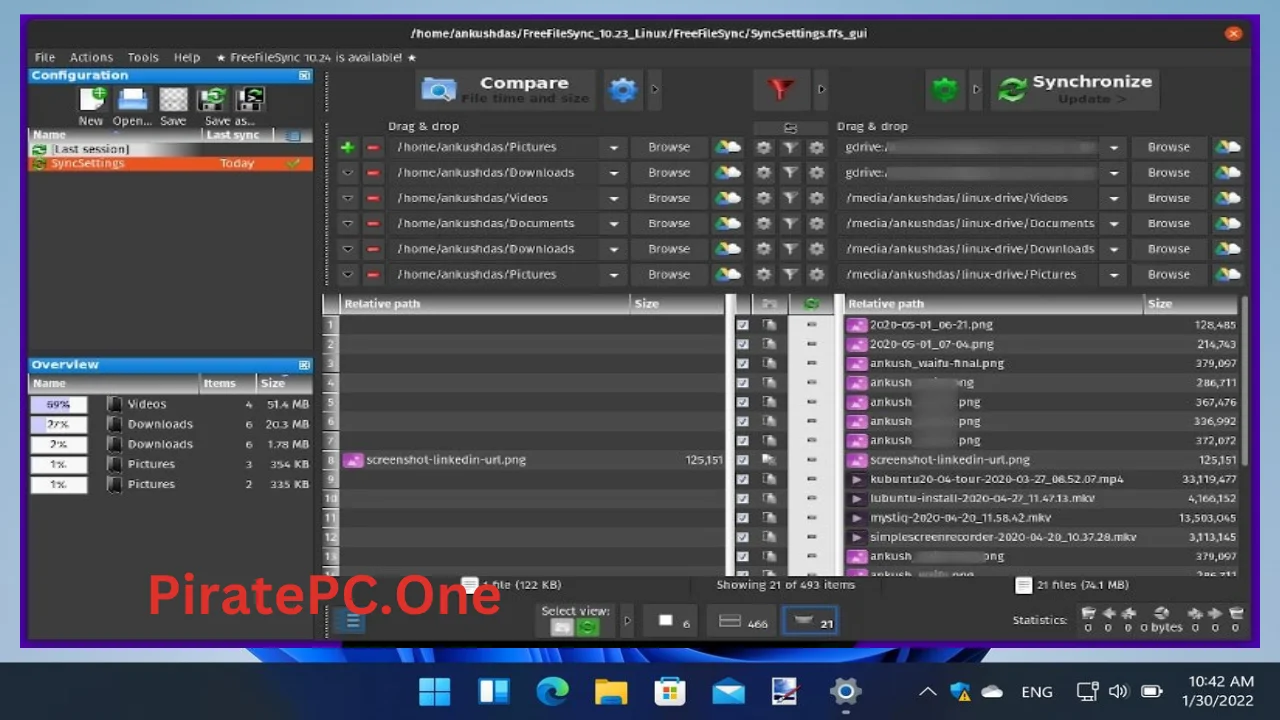
Task: Toggle view filter showing 21 items
Action: click(x=812, y=621)
